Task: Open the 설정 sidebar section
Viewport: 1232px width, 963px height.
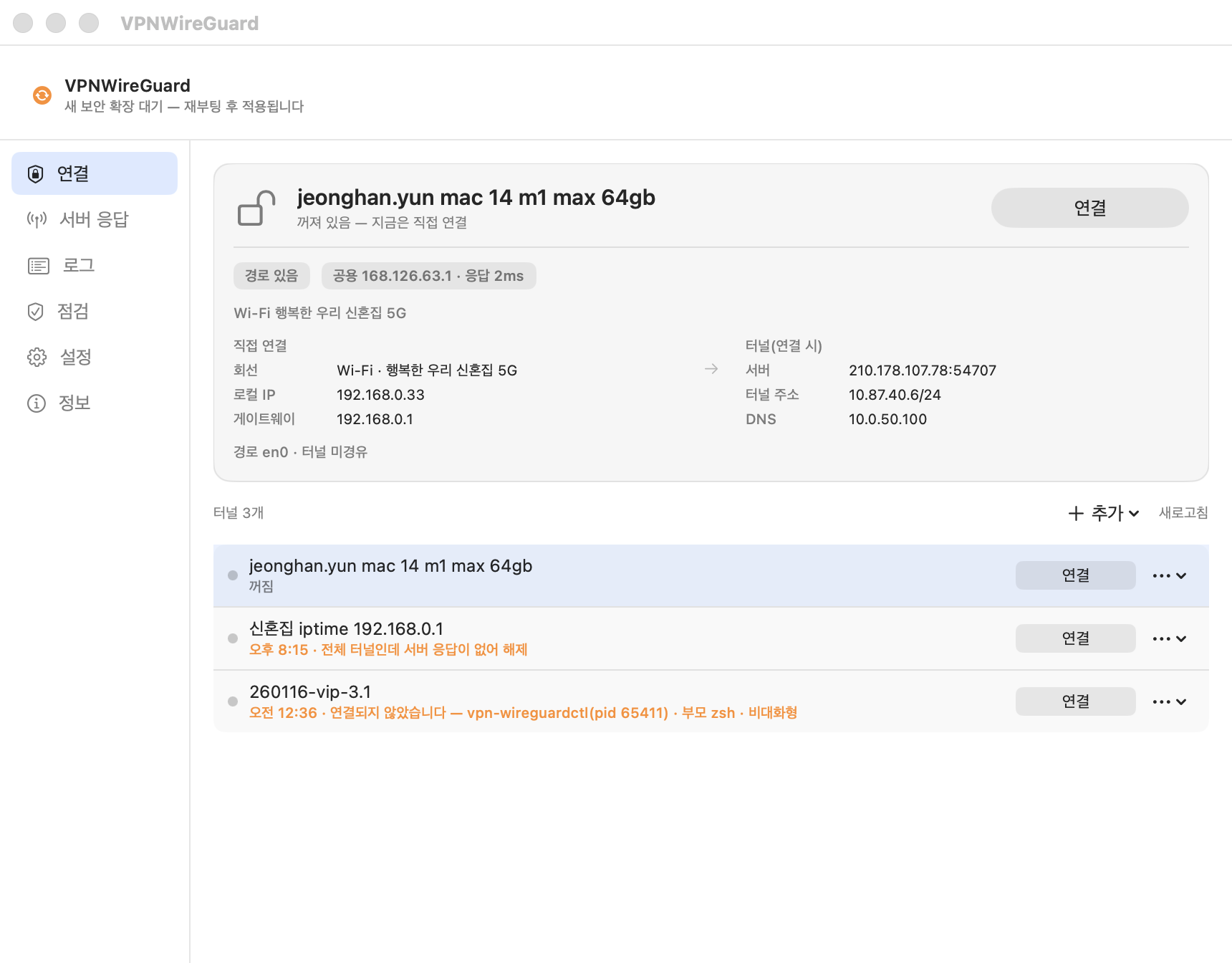Action: click(95, 357)
